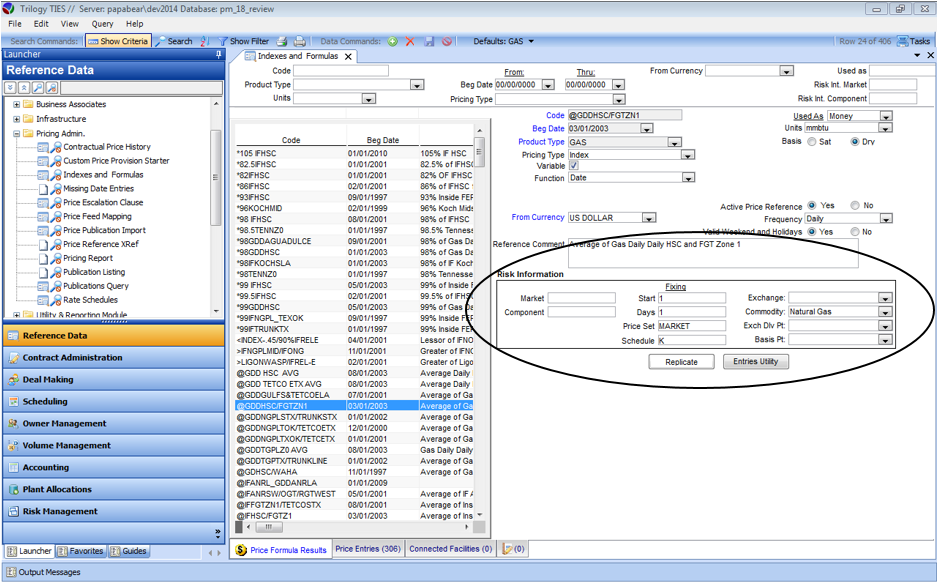Open the Commodity dropdown showing Natural Gas
937x584 pixels.
point(885,312)
